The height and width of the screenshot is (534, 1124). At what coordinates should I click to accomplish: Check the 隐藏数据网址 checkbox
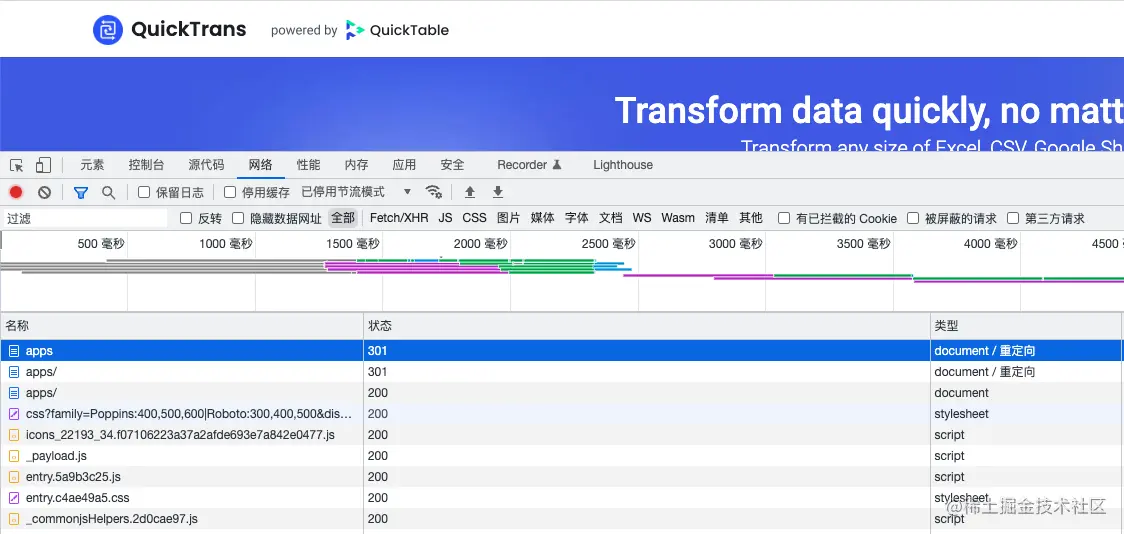[x=238, y=218]
